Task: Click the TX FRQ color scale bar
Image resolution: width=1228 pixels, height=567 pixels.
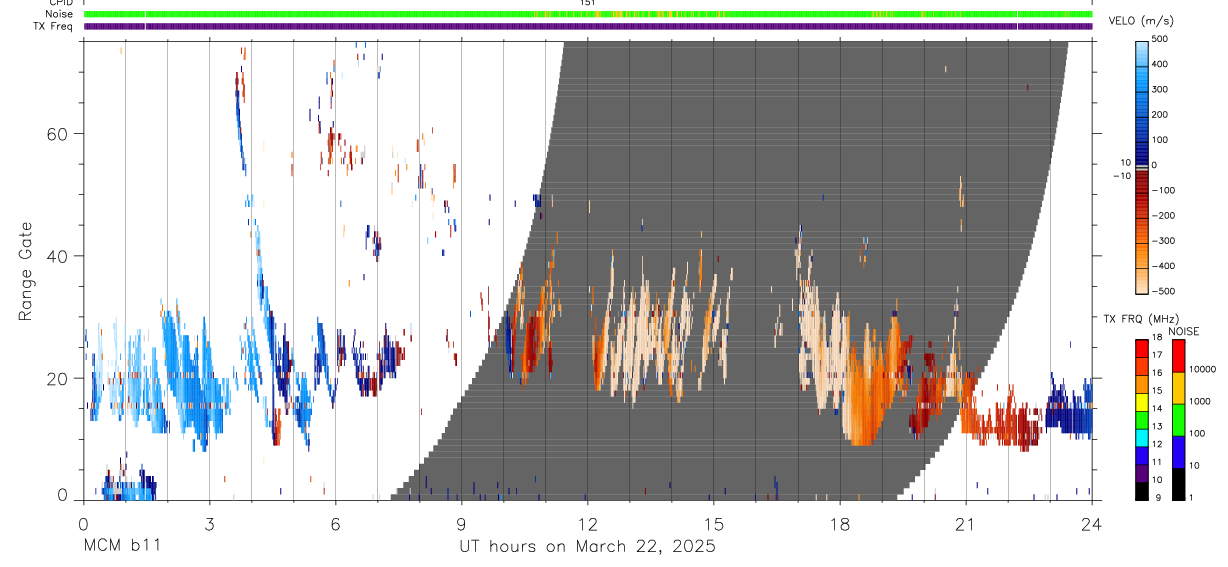Action: pyautogui.click(x=1141, y=419)
